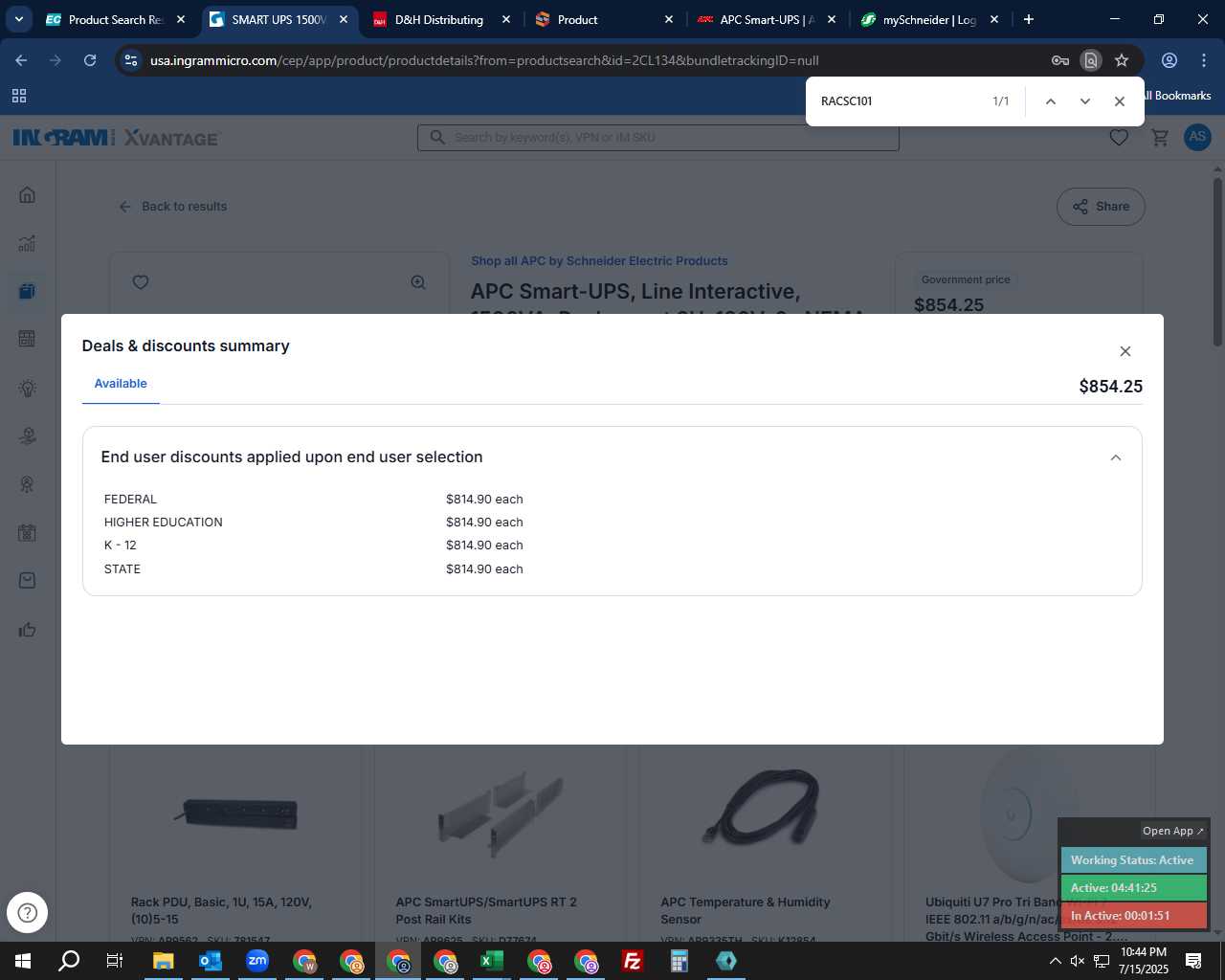The width and height of the screenshot is (1225, 980).
Task: Click the find box containing RACSC101
Action: 900,101
